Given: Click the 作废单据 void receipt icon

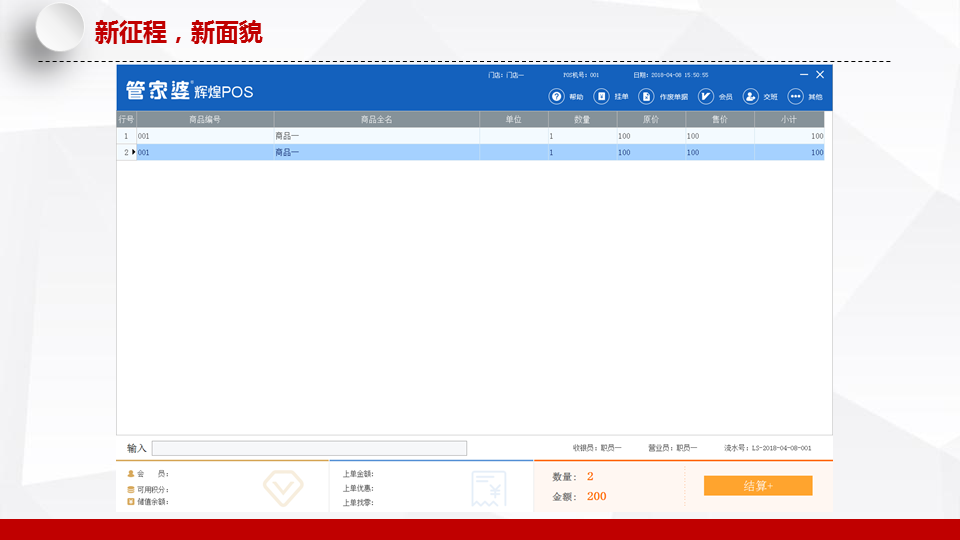Looking at the screenshot, I should click(646, 97).
